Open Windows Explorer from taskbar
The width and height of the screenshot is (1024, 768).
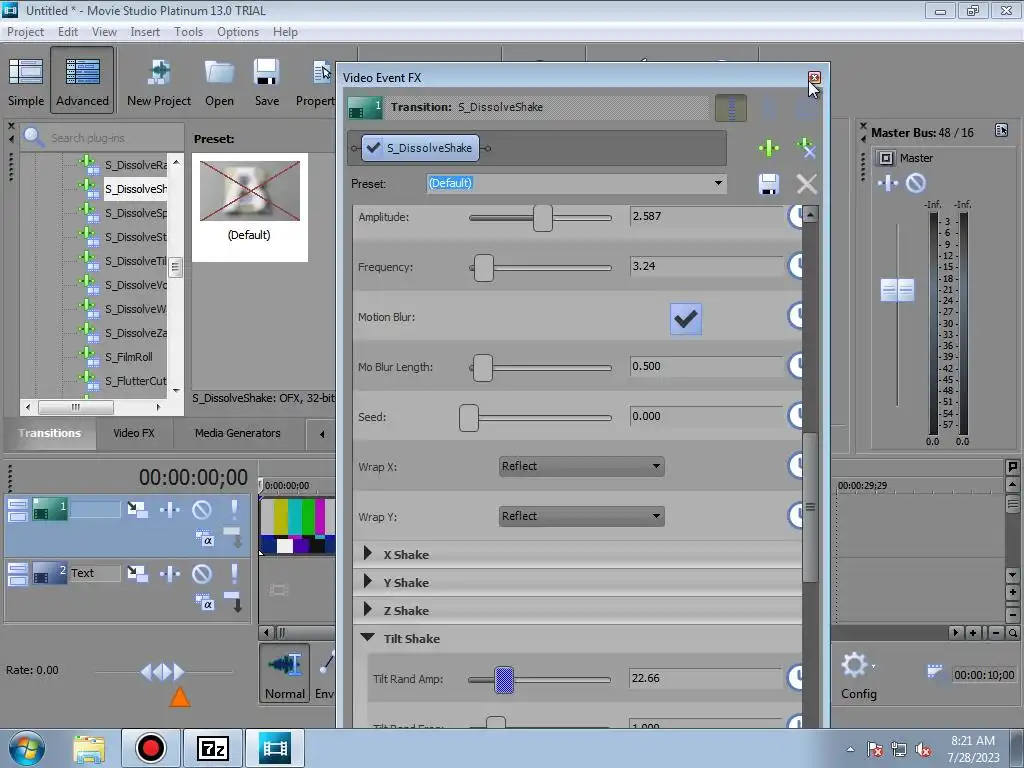point(89,749)
